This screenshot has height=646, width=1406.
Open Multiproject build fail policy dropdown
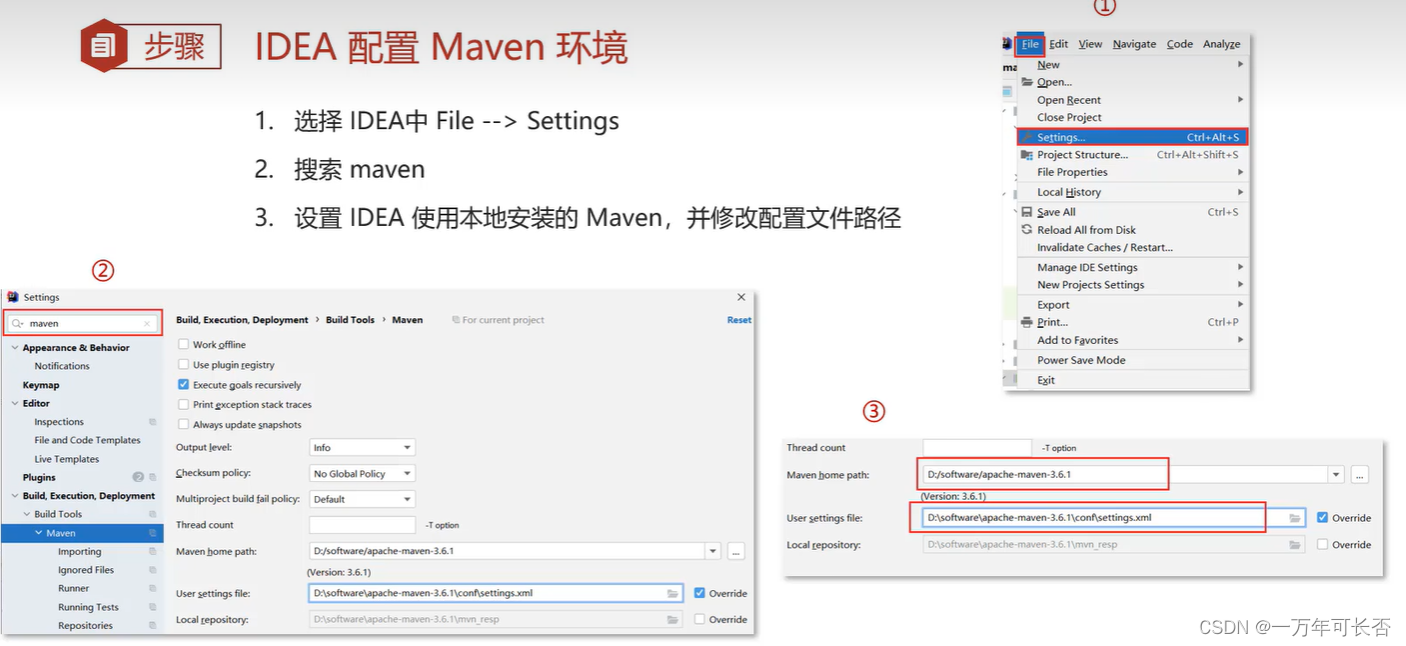click(363, 499)
